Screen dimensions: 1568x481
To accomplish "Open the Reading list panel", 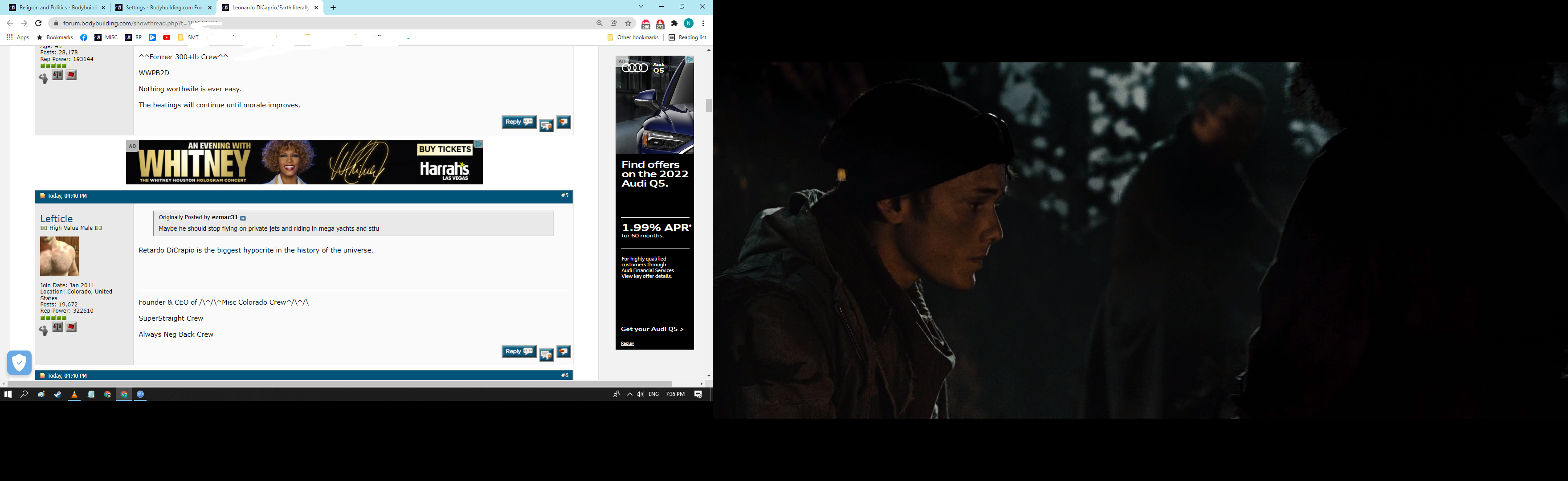I will pyautogui.click(x=687, y=38).
